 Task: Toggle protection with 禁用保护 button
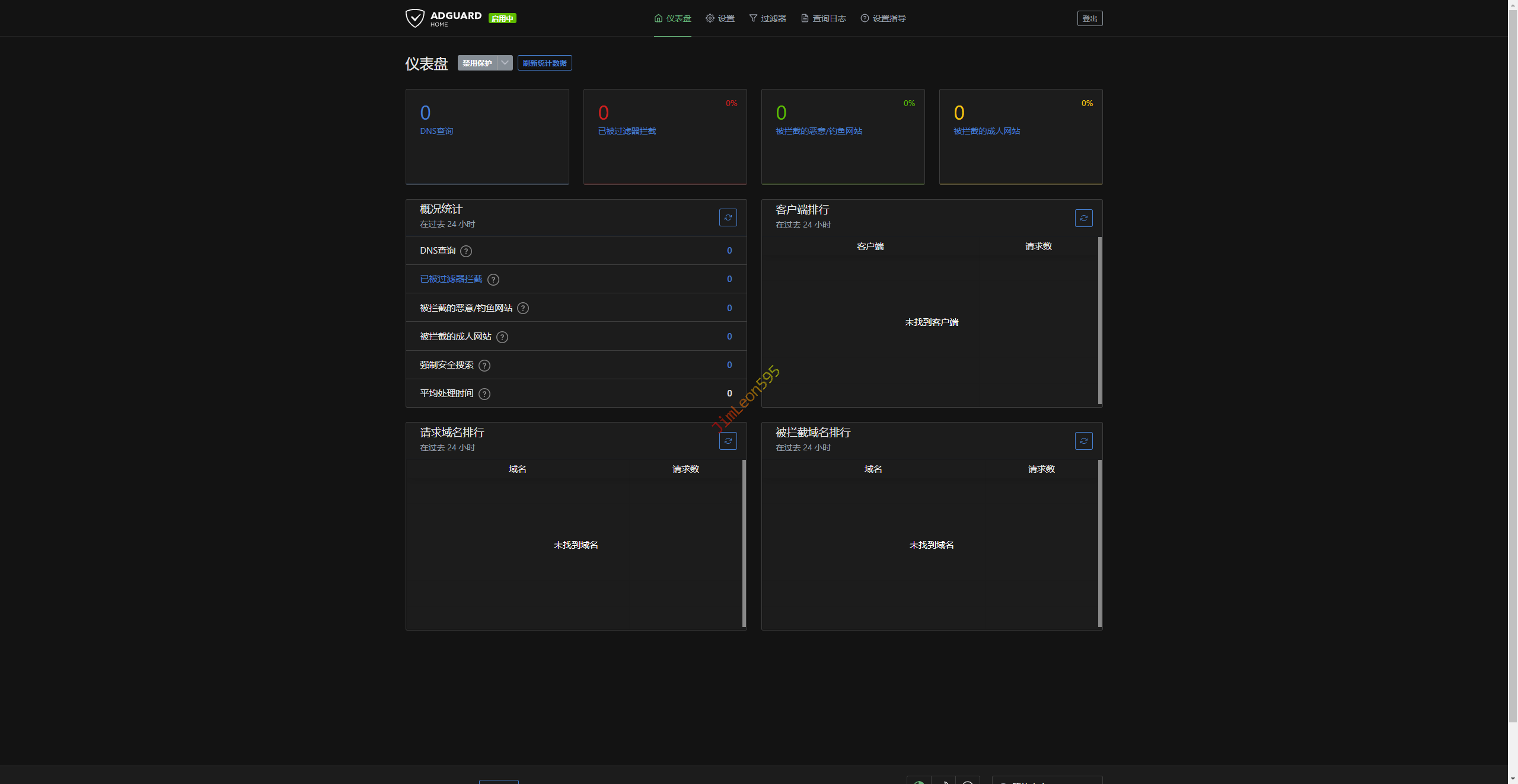tap(477, 63)
